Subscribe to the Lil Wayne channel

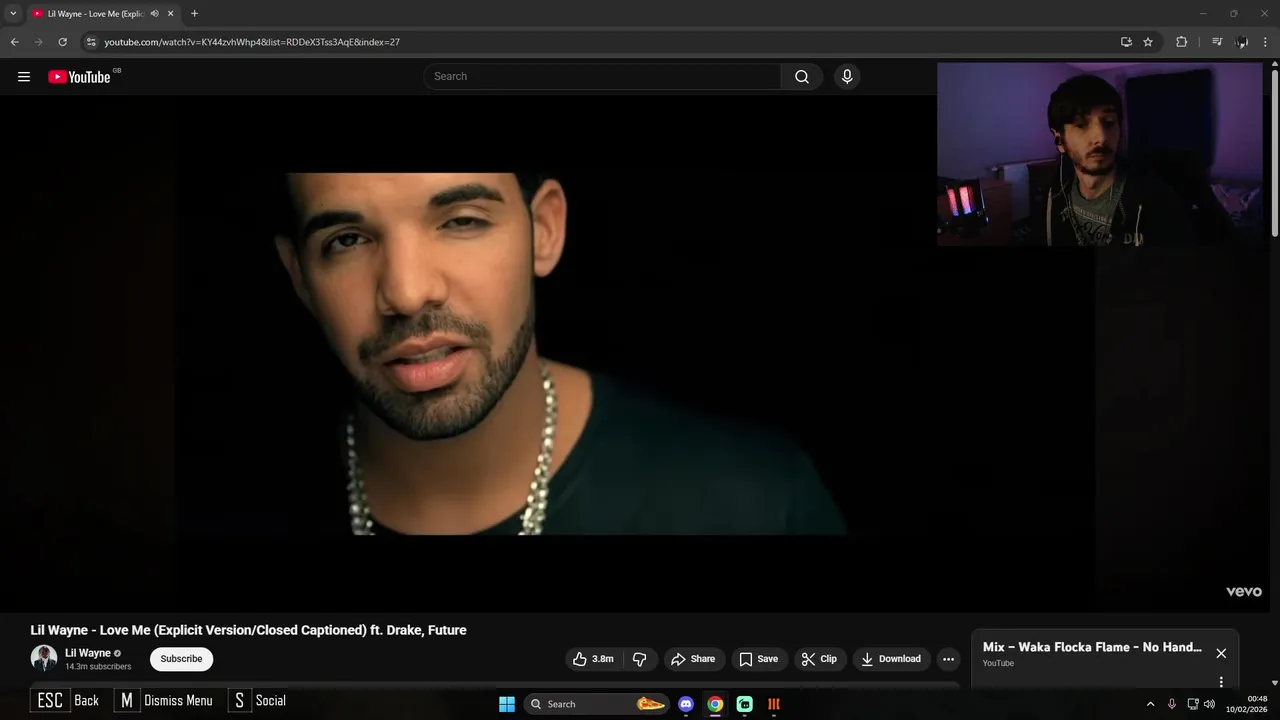181,659
